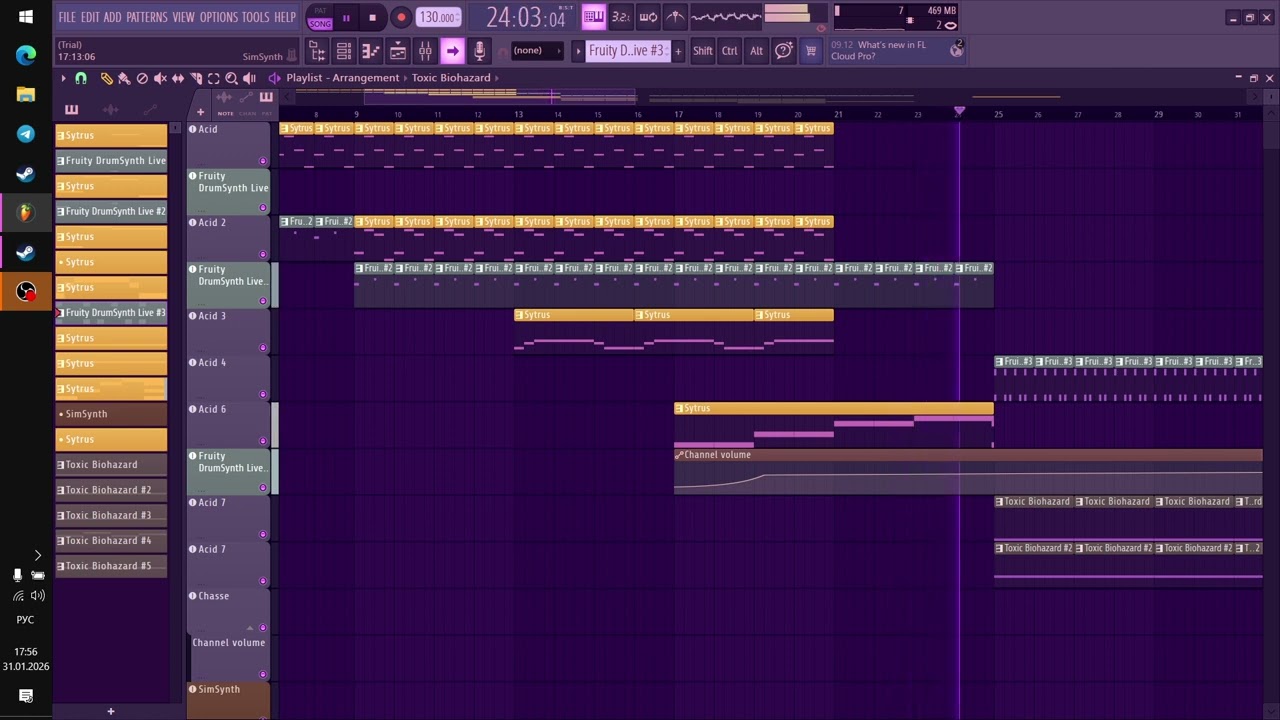Open the Mixer icon
1280x720 pixels.
tap(425, 51)
